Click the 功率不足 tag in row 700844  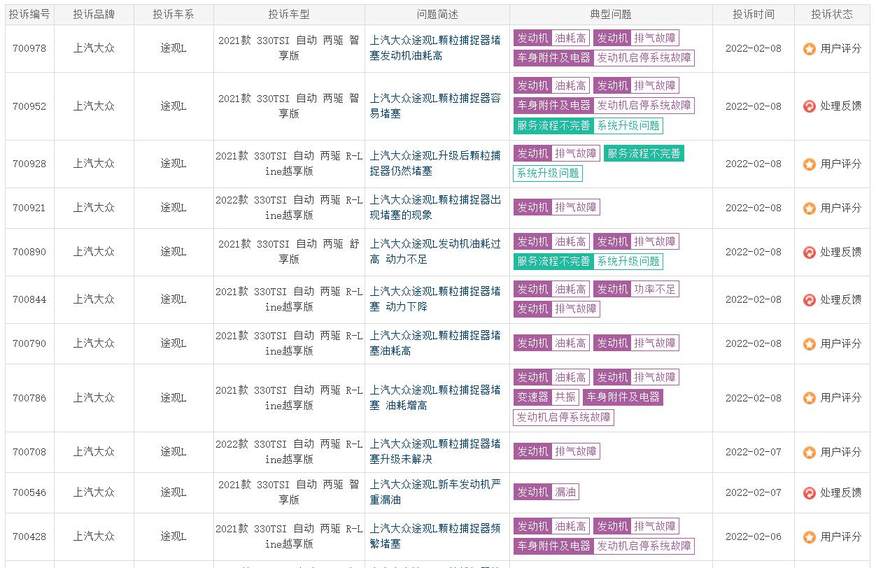[655, 289]
